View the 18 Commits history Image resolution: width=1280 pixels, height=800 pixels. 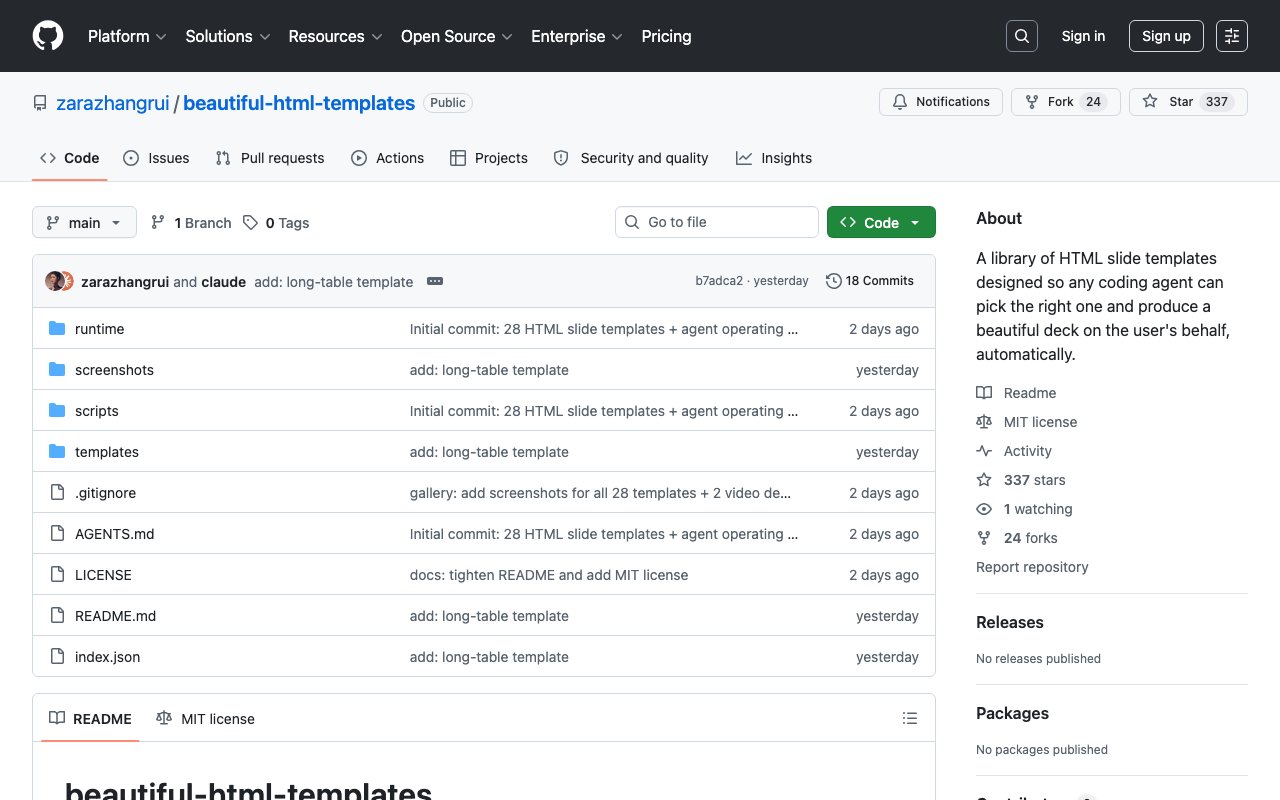[870, 281]
